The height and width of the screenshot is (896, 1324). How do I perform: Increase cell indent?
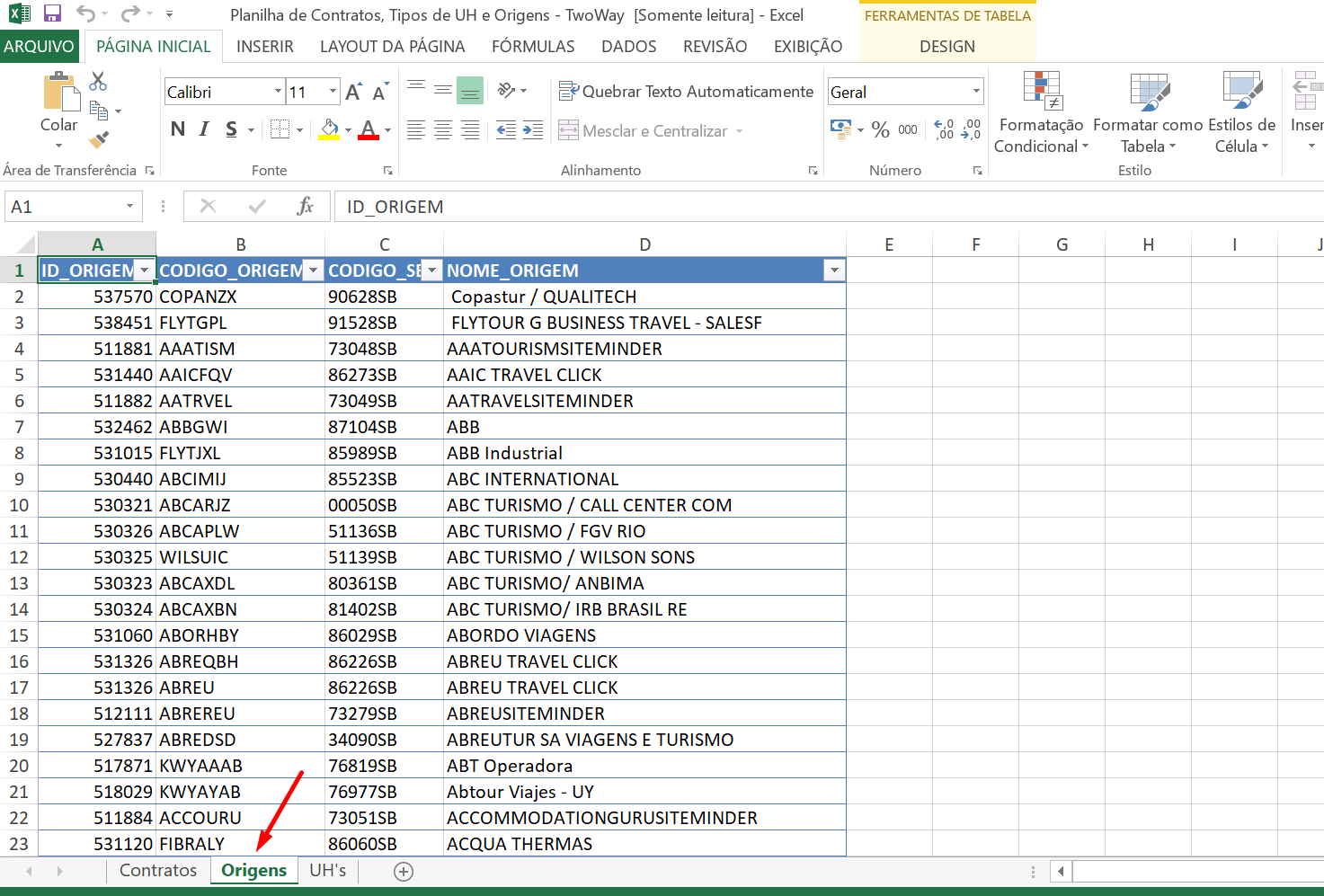click(533, 130)
